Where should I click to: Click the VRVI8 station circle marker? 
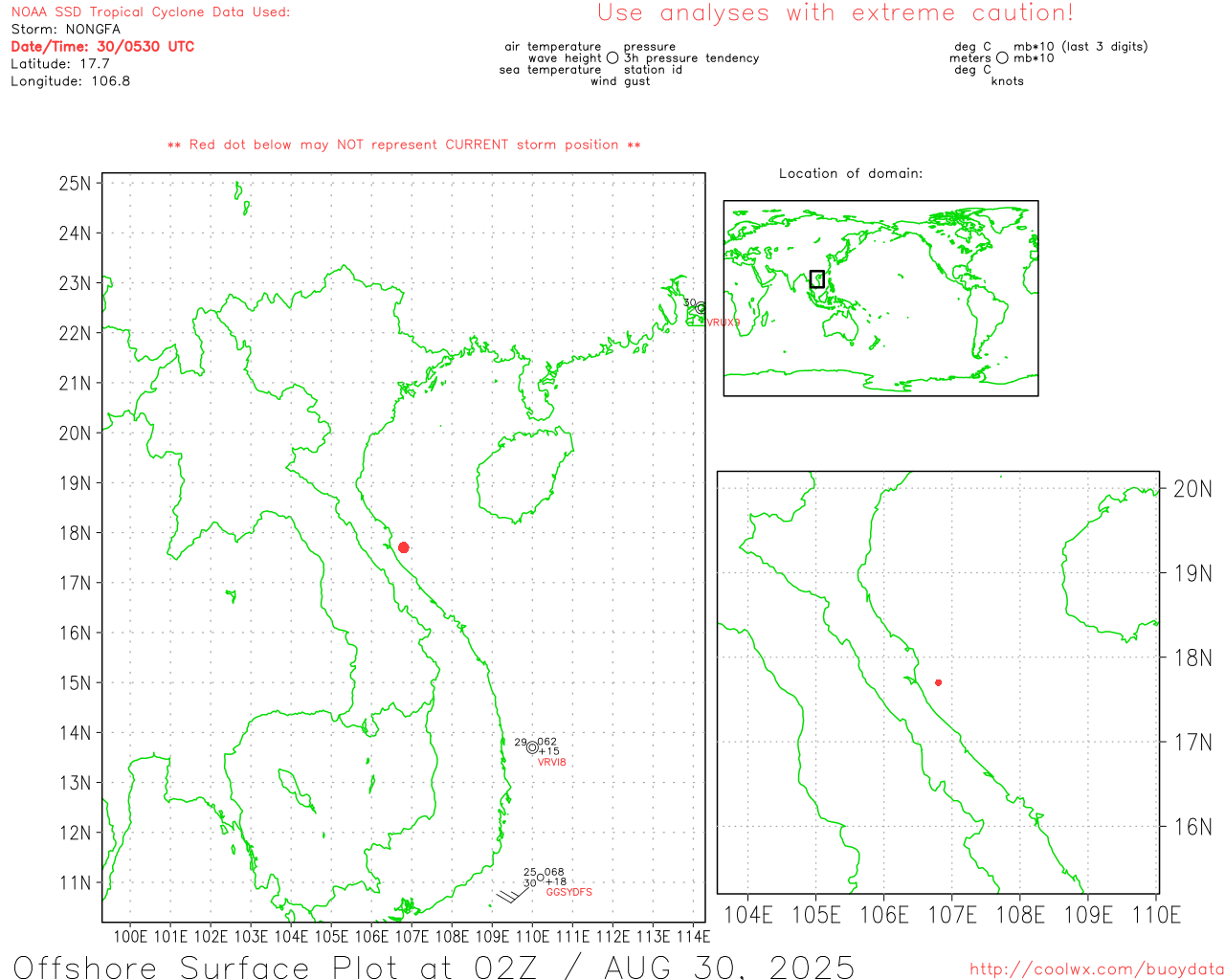(532, 747)
